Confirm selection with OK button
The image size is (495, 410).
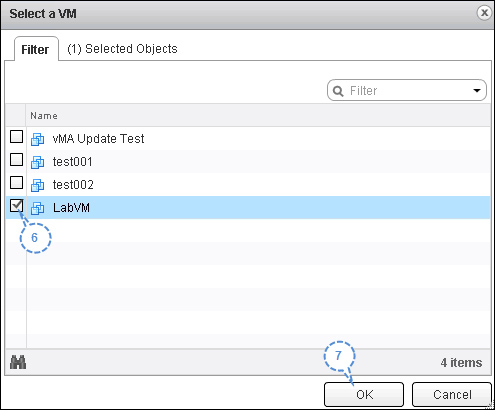tap(364, 394)
